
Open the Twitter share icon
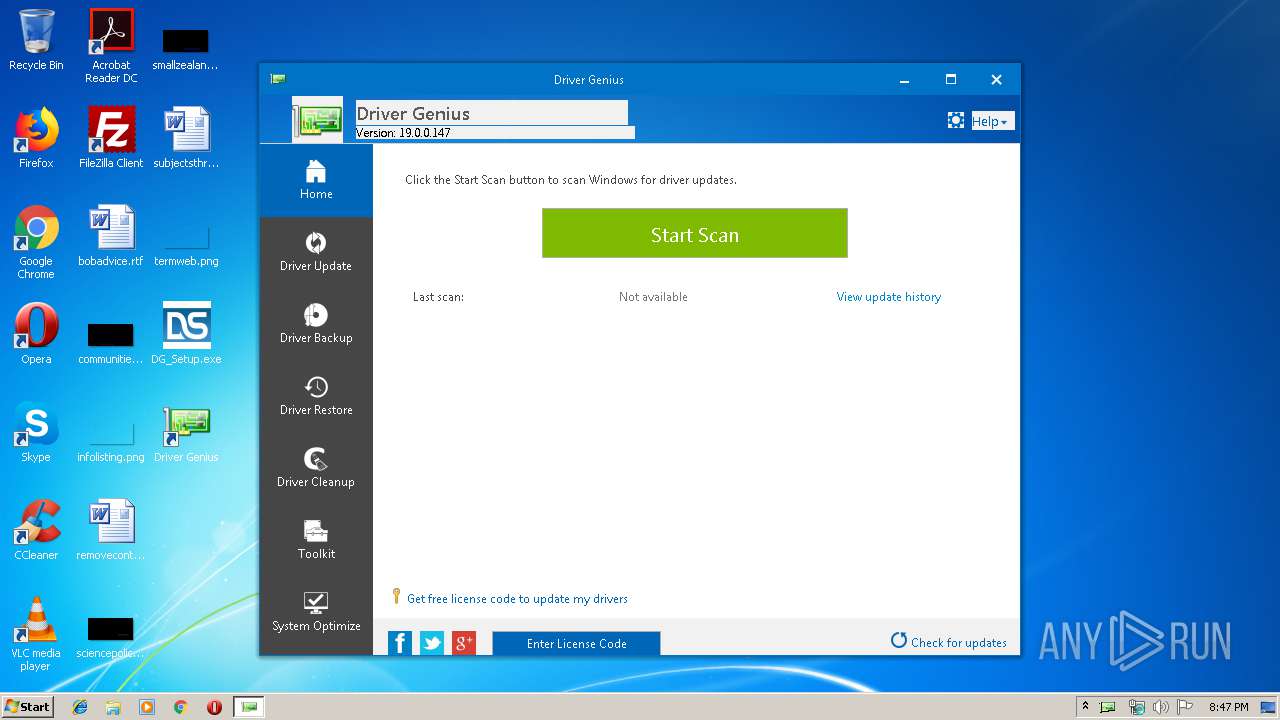click(432, 643)
